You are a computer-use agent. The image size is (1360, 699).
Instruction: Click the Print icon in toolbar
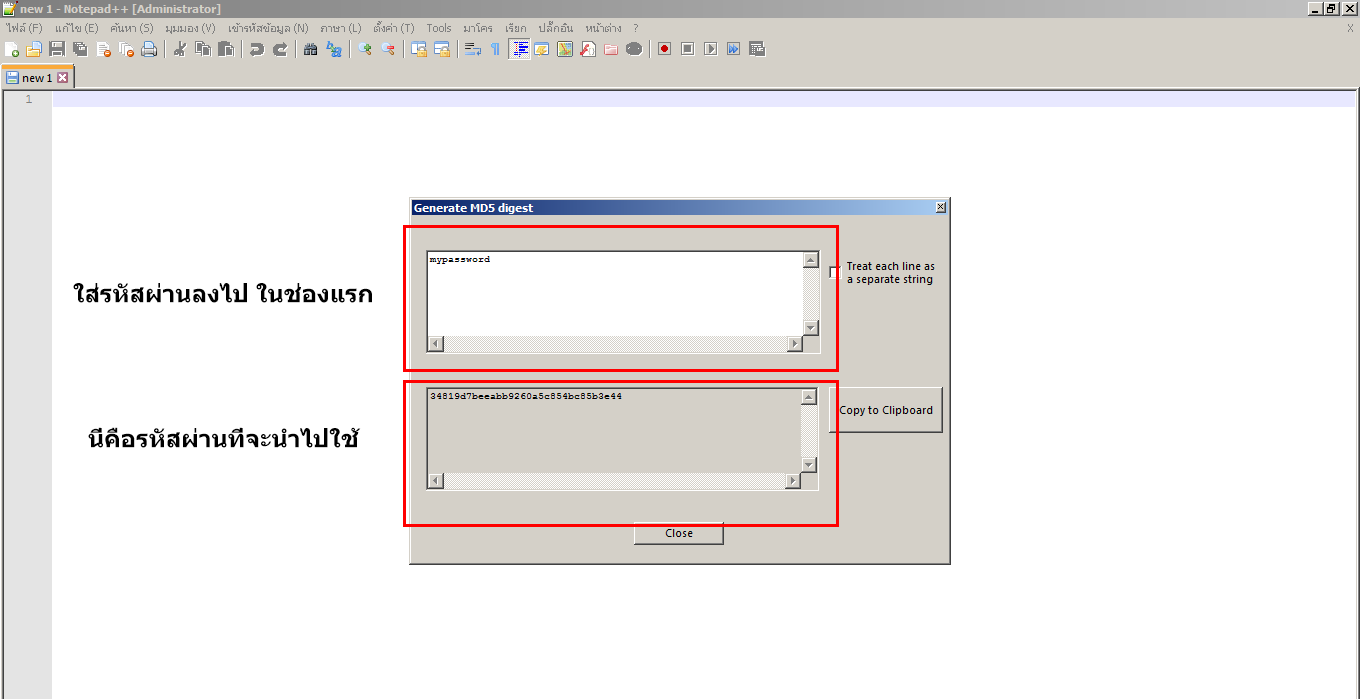(149, 49)
